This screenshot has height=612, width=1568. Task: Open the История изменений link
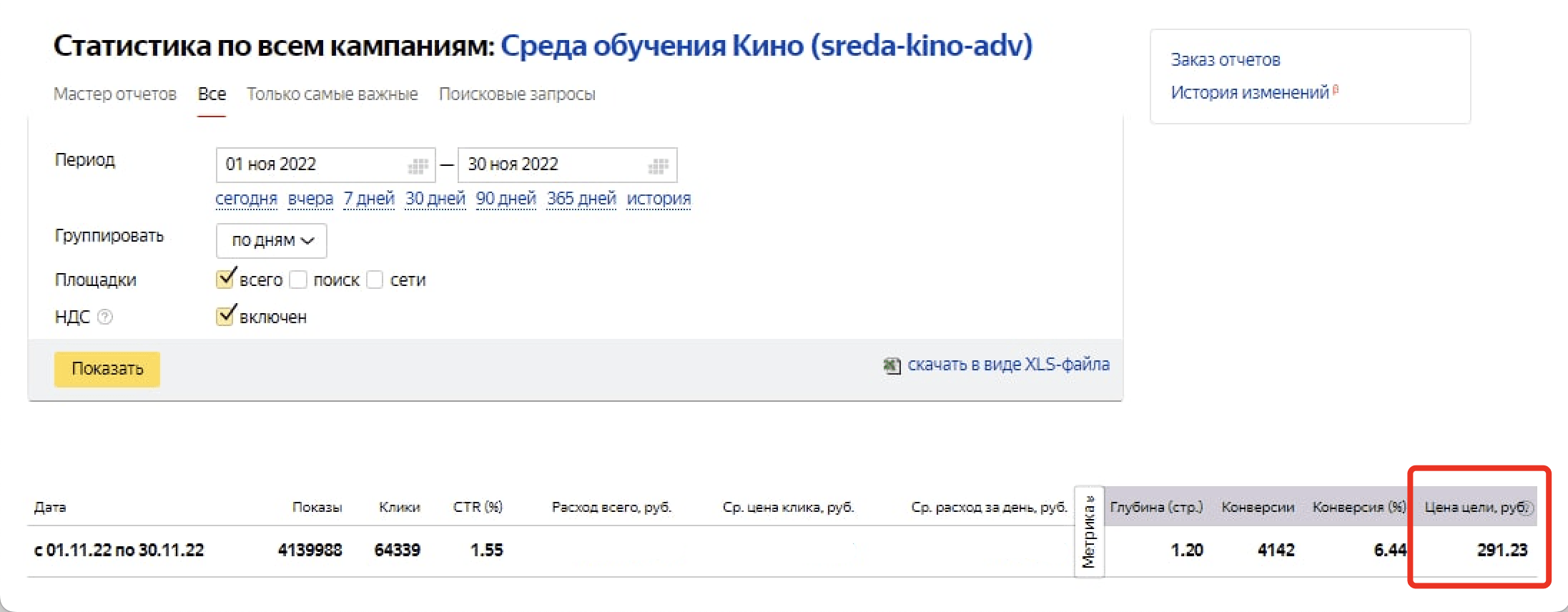tap(1249, 93)
